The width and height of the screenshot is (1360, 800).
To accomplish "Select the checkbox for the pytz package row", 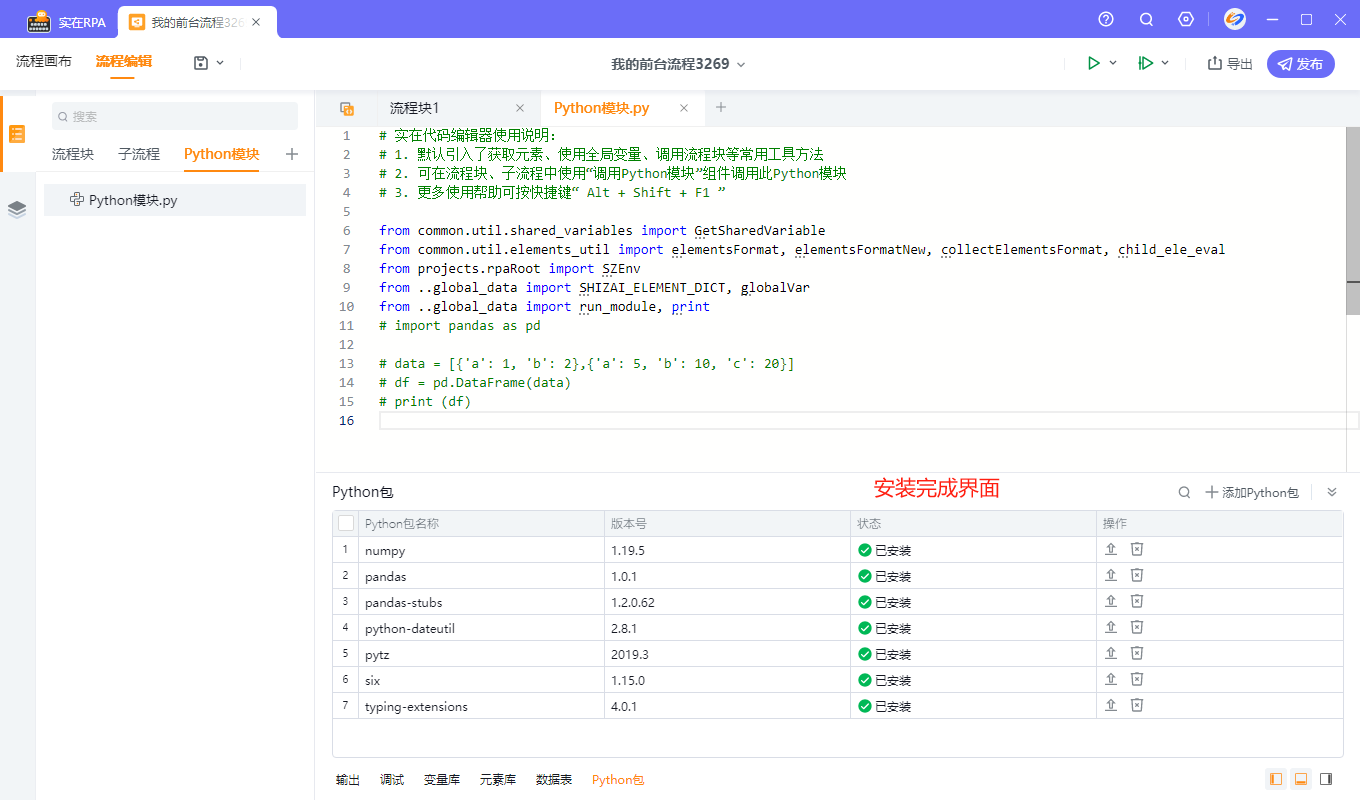I will click(x=345, y=653).
